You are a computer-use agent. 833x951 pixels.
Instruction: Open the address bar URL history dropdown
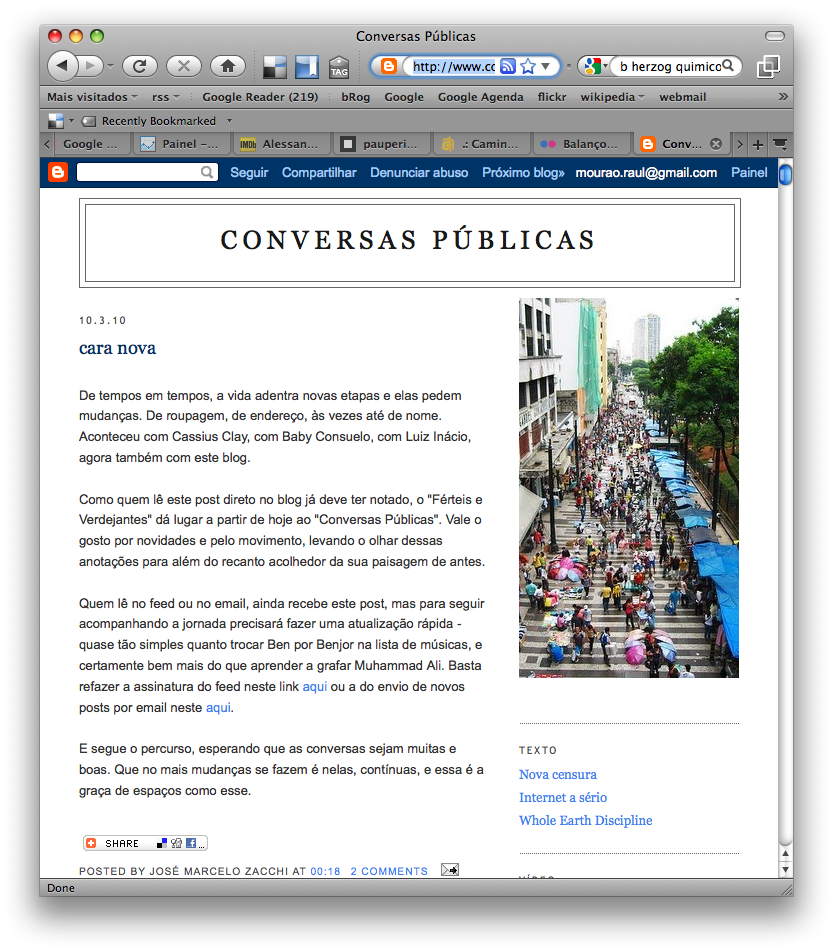coord(545,66)
